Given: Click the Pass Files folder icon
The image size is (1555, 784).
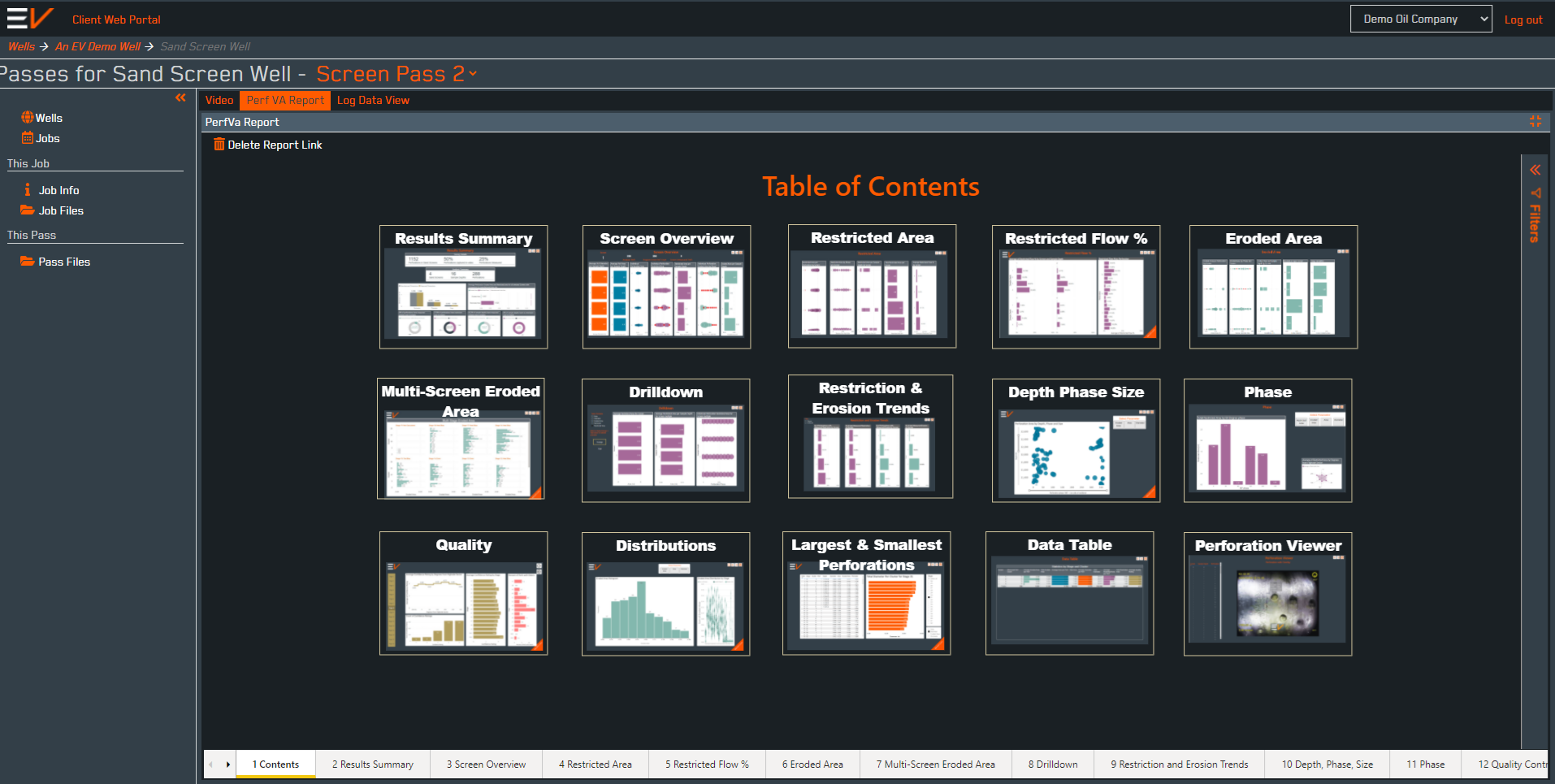Looking at the screenshot, I should click(28, 262).
